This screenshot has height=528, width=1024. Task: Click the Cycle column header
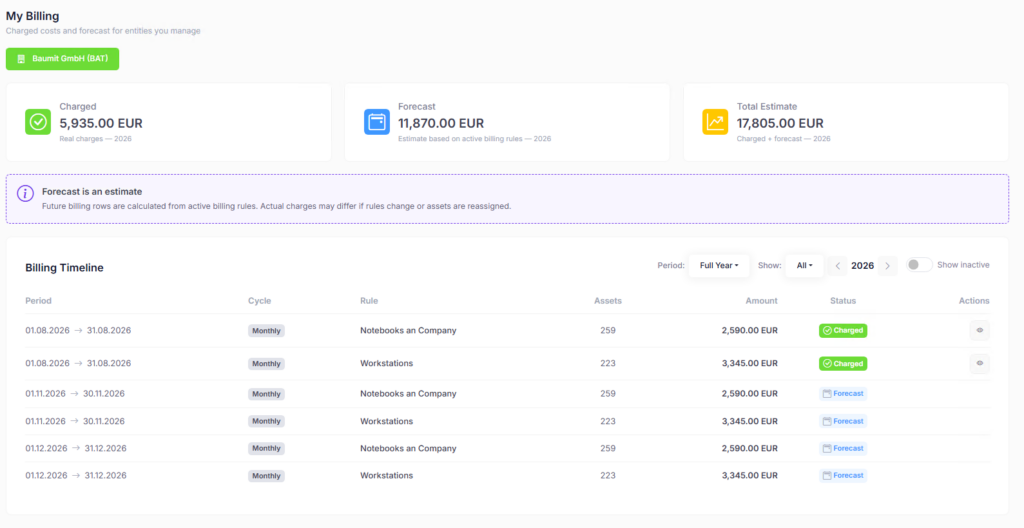(x=259, y=301)
